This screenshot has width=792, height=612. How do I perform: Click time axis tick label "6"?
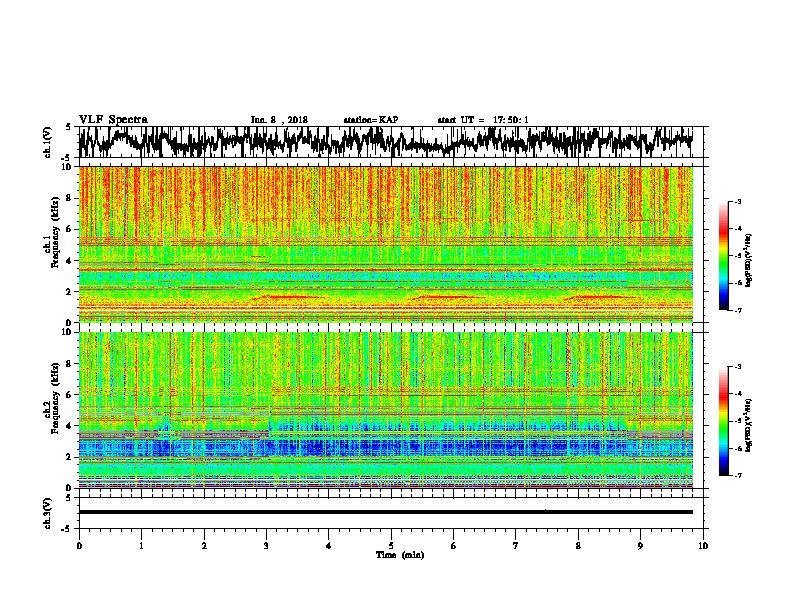[x=454, y=546]
